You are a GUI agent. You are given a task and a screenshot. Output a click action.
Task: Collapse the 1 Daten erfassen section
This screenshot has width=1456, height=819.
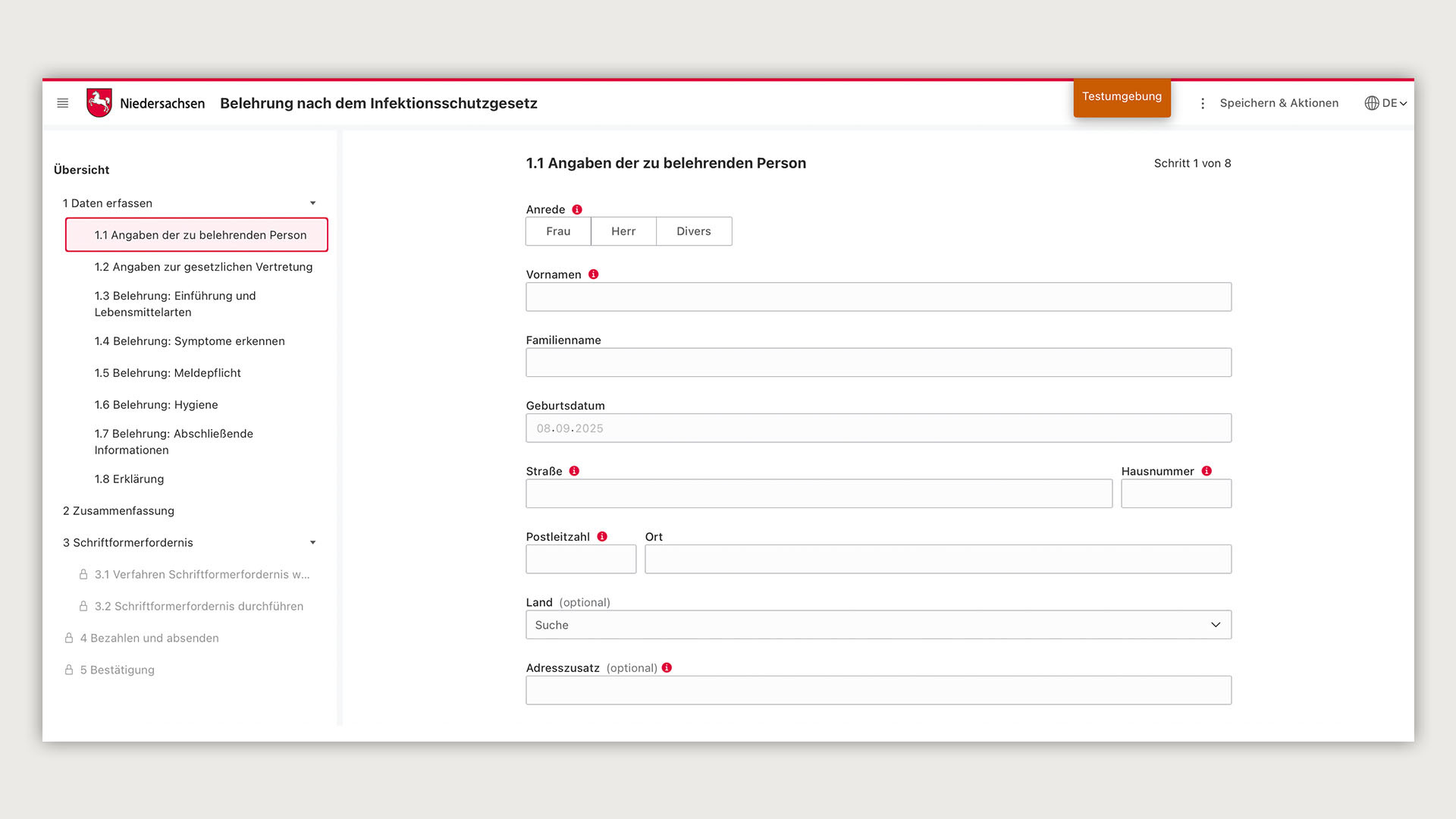312,203
